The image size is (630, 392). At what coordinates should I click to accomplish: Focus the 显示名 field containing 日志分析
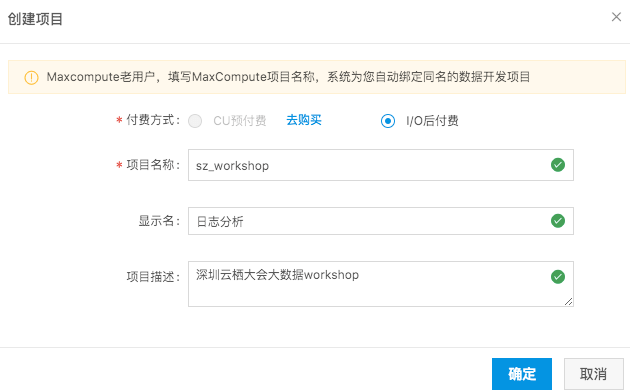coord(380,221)
